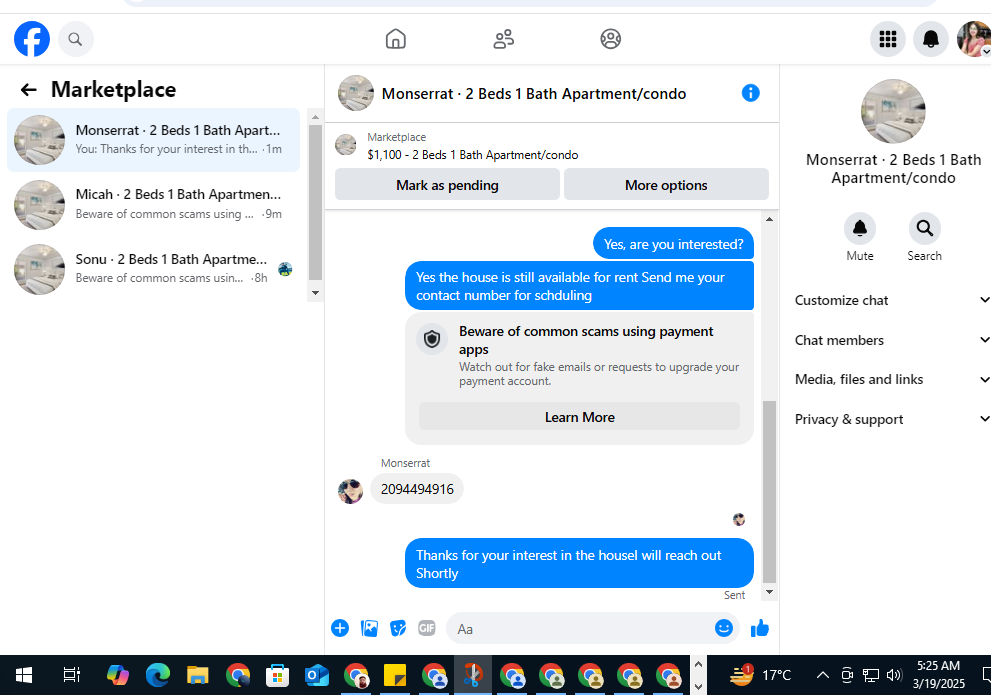Click conversation list scrollbar down arrow

(315, 293)
